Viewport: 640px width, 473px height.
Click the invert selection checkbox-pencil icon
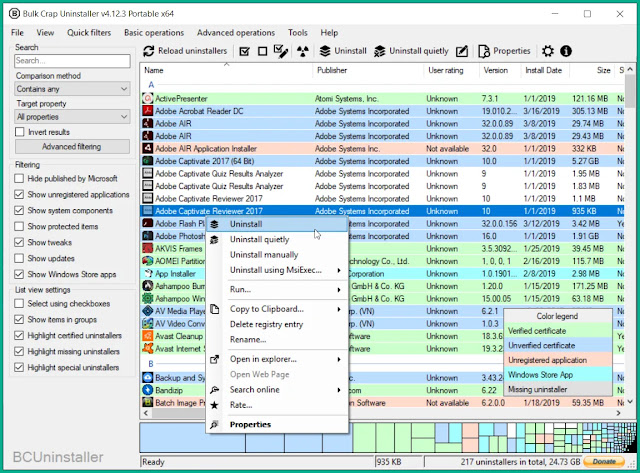pos(281,51)
